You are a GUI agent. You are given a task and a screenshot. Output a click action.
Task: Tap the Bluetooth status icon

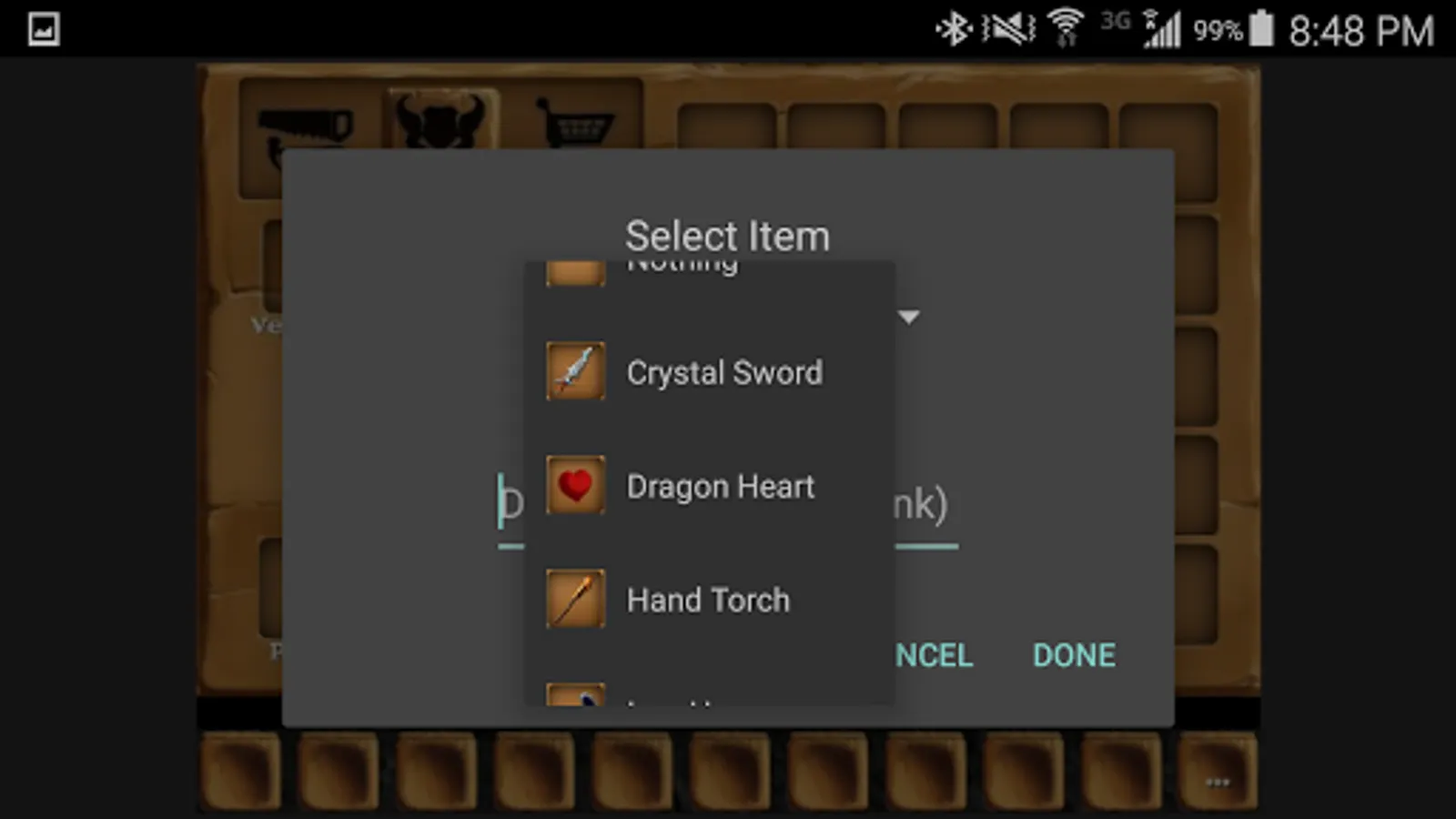pyautogui.click(x=953, y=30)
